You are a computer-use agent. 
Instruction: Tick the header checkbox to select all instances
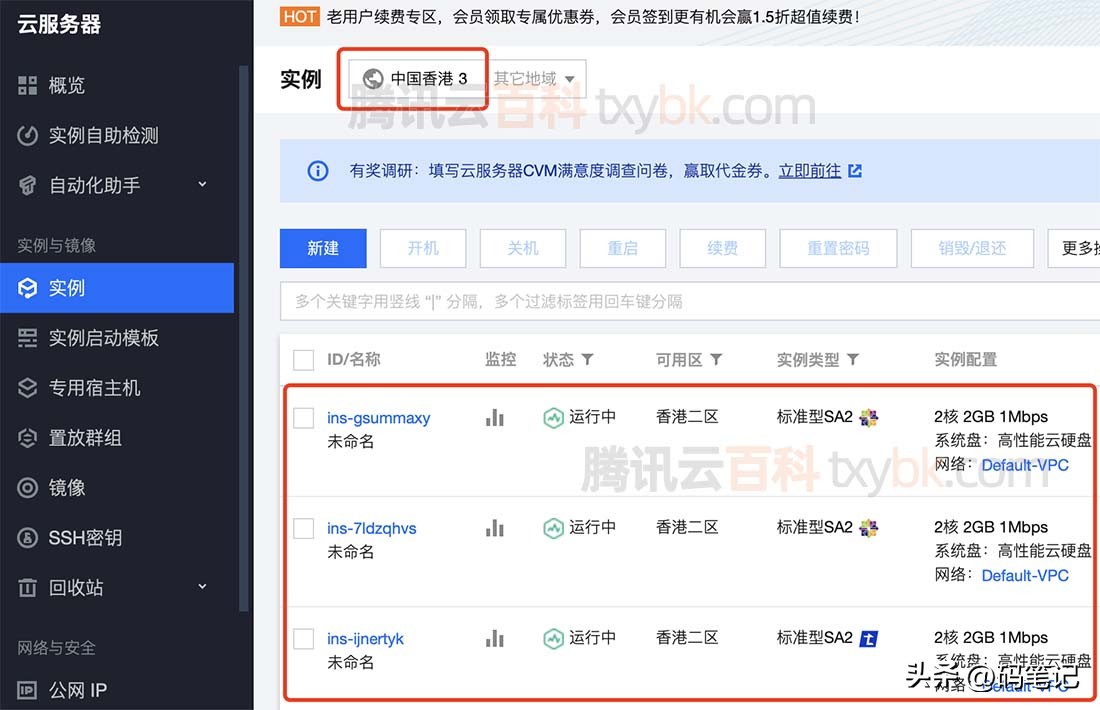pos(304,359)
